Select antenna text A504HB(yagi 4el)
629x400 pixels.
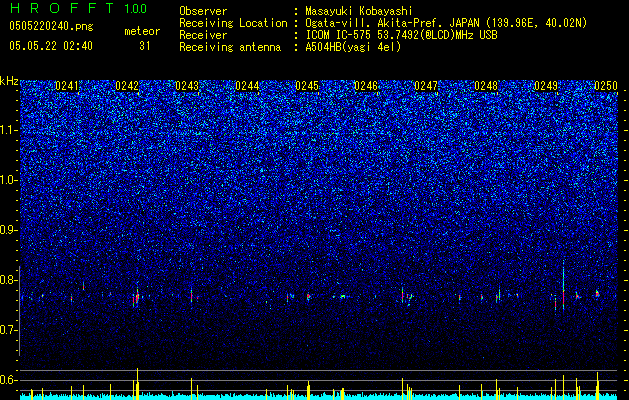(353, 47)
